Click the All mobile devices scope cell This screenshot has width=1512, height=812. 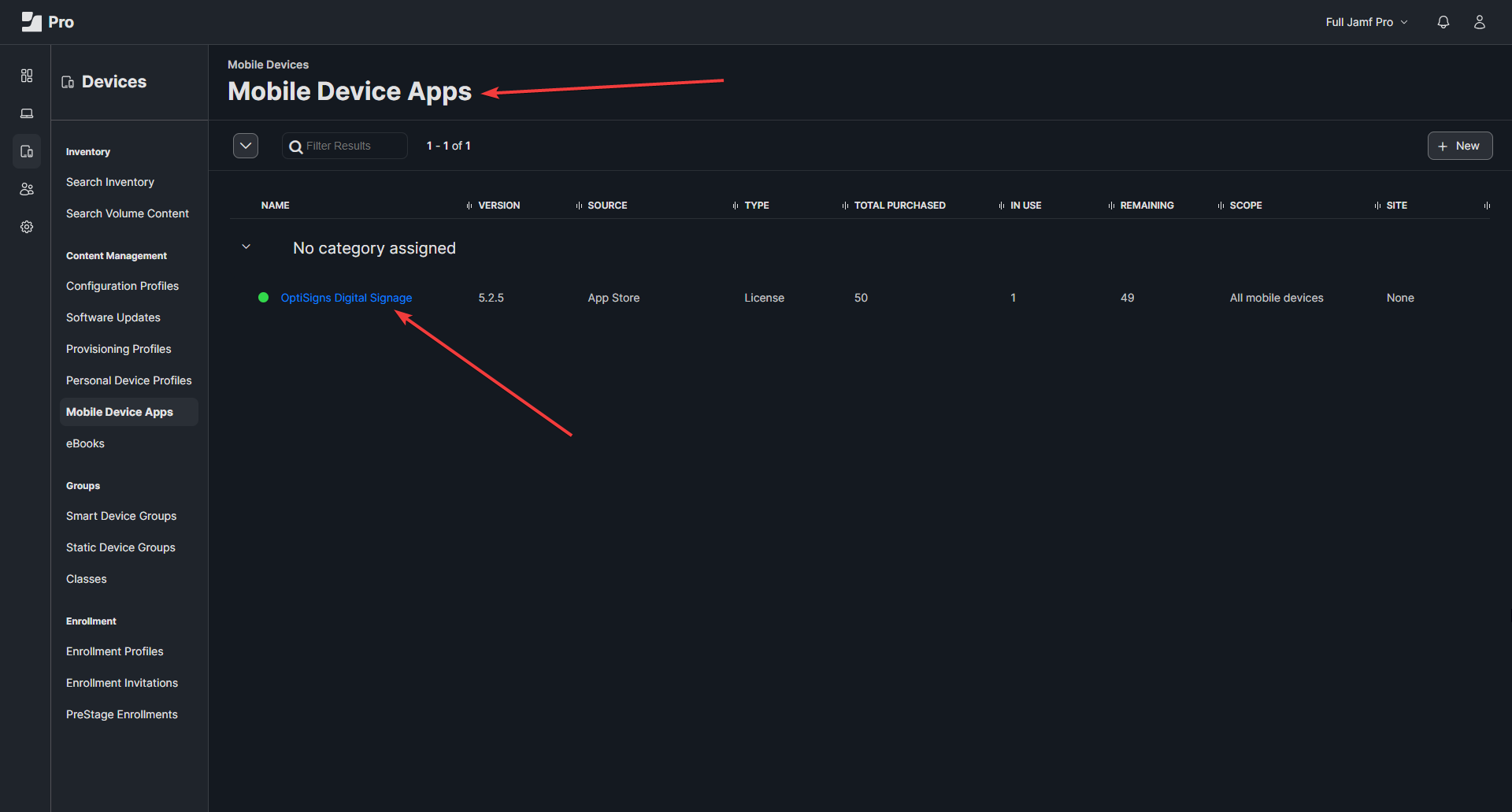pos(1277,298)
